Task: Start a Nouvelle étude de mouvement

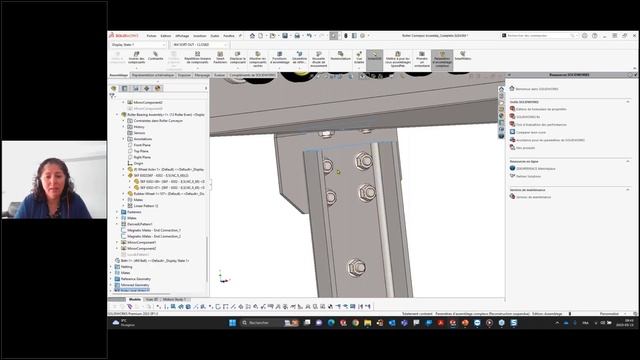Action: [318, 59]
